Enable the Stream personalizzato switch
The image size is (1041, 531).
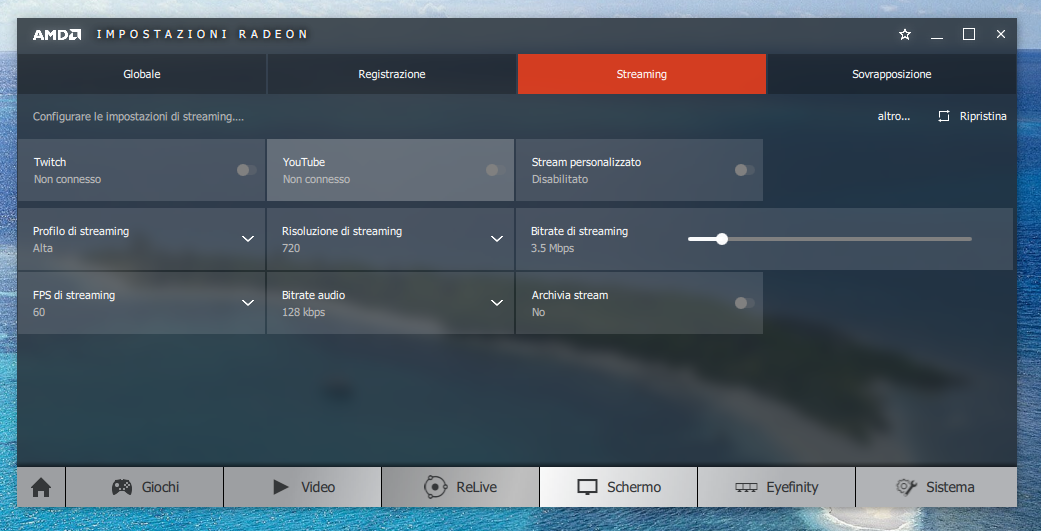click(744, 170)
